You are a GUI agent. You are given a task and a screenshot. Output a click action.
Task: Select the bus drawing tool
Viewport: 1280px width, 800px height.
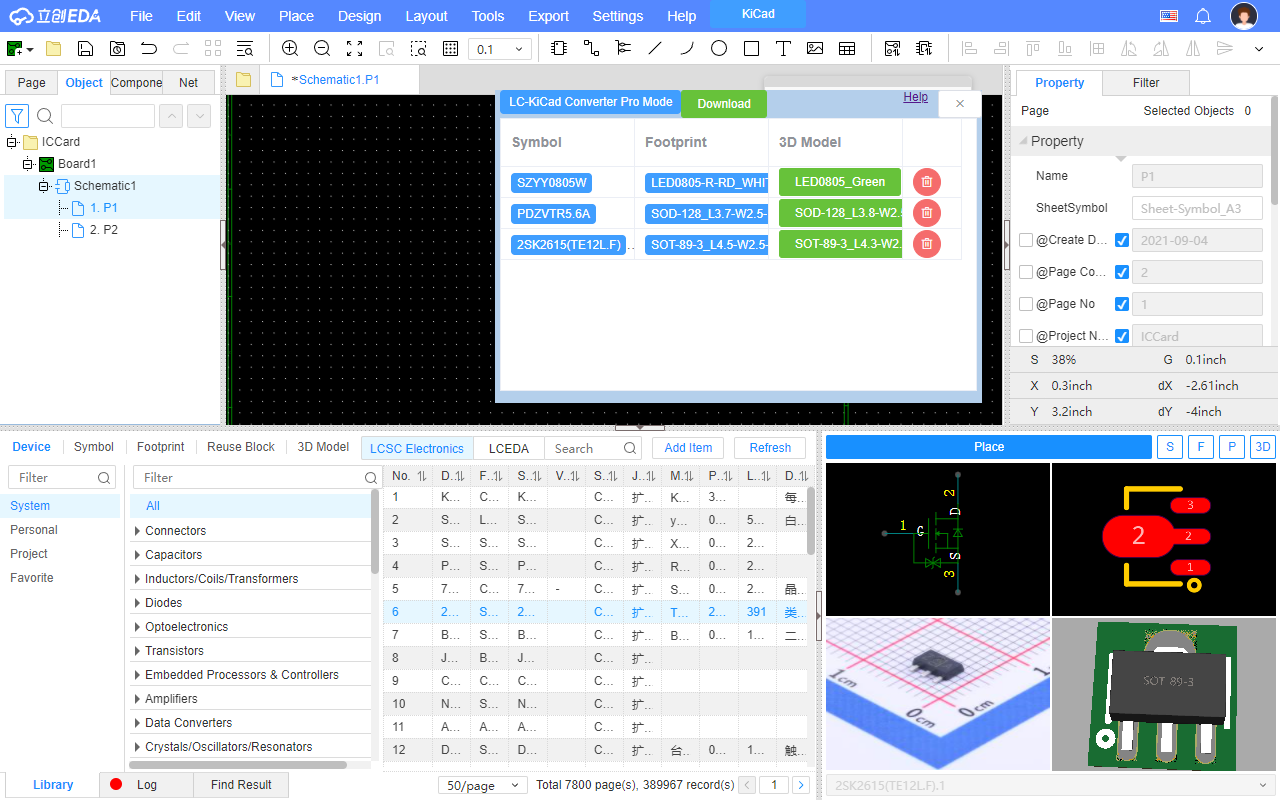623,48
